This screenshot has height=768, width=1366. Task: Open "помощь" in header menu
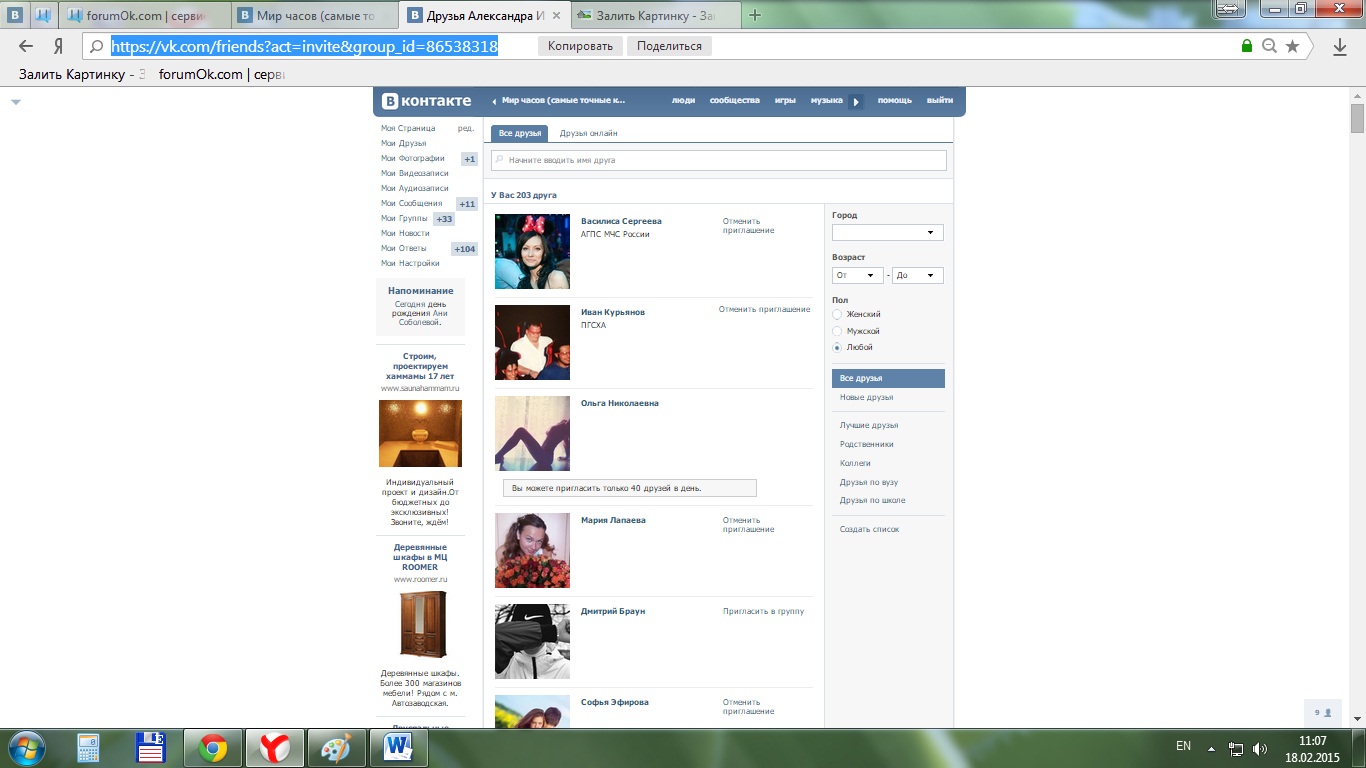coord(895,101)
